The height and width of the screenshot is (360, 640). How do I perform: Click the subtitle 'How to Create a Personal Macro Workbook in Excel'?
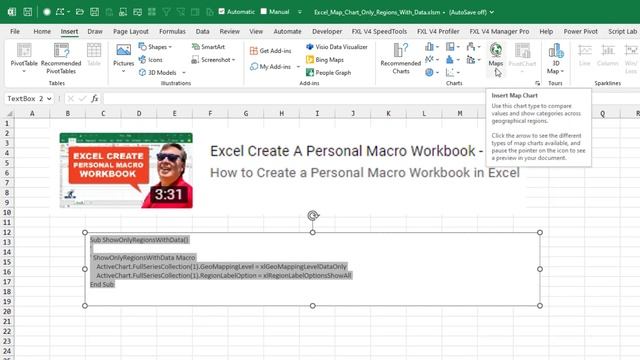365,173
